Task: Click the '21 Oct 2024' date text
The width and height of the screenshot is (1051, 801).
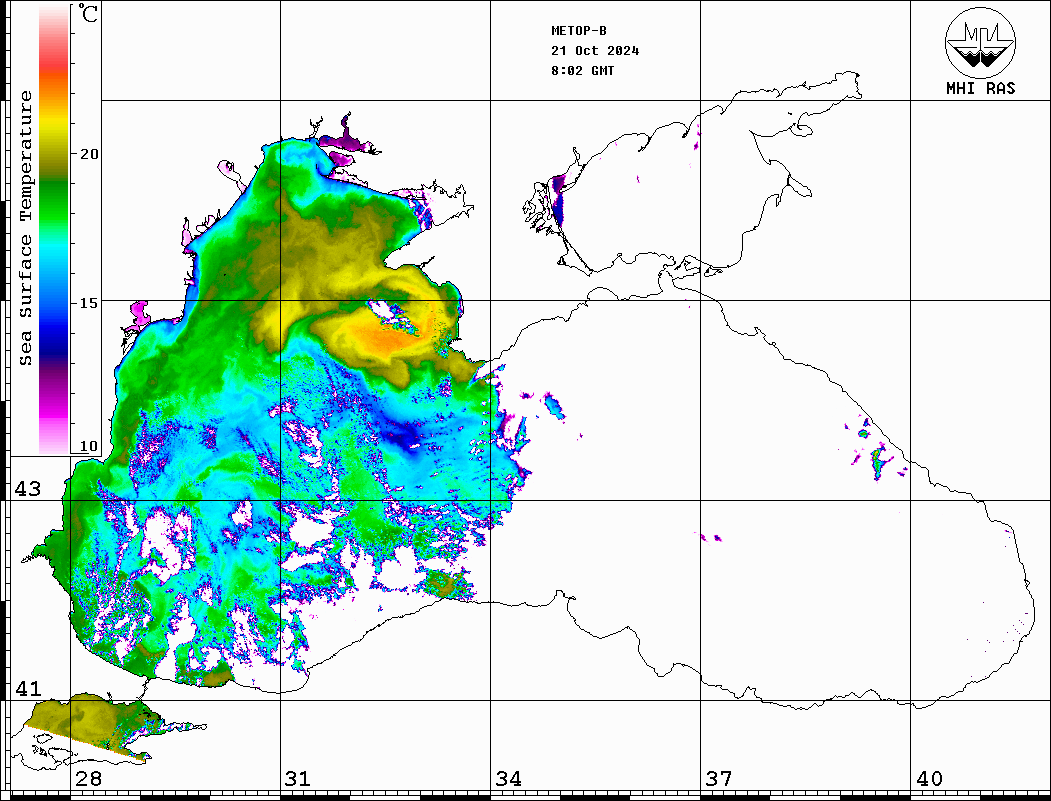Action: [595, 51]
